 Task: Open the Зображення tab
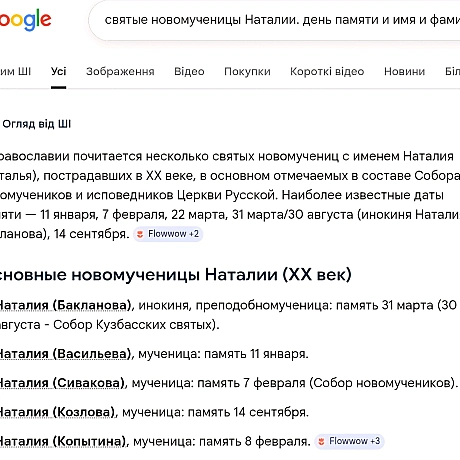(120, 71)
